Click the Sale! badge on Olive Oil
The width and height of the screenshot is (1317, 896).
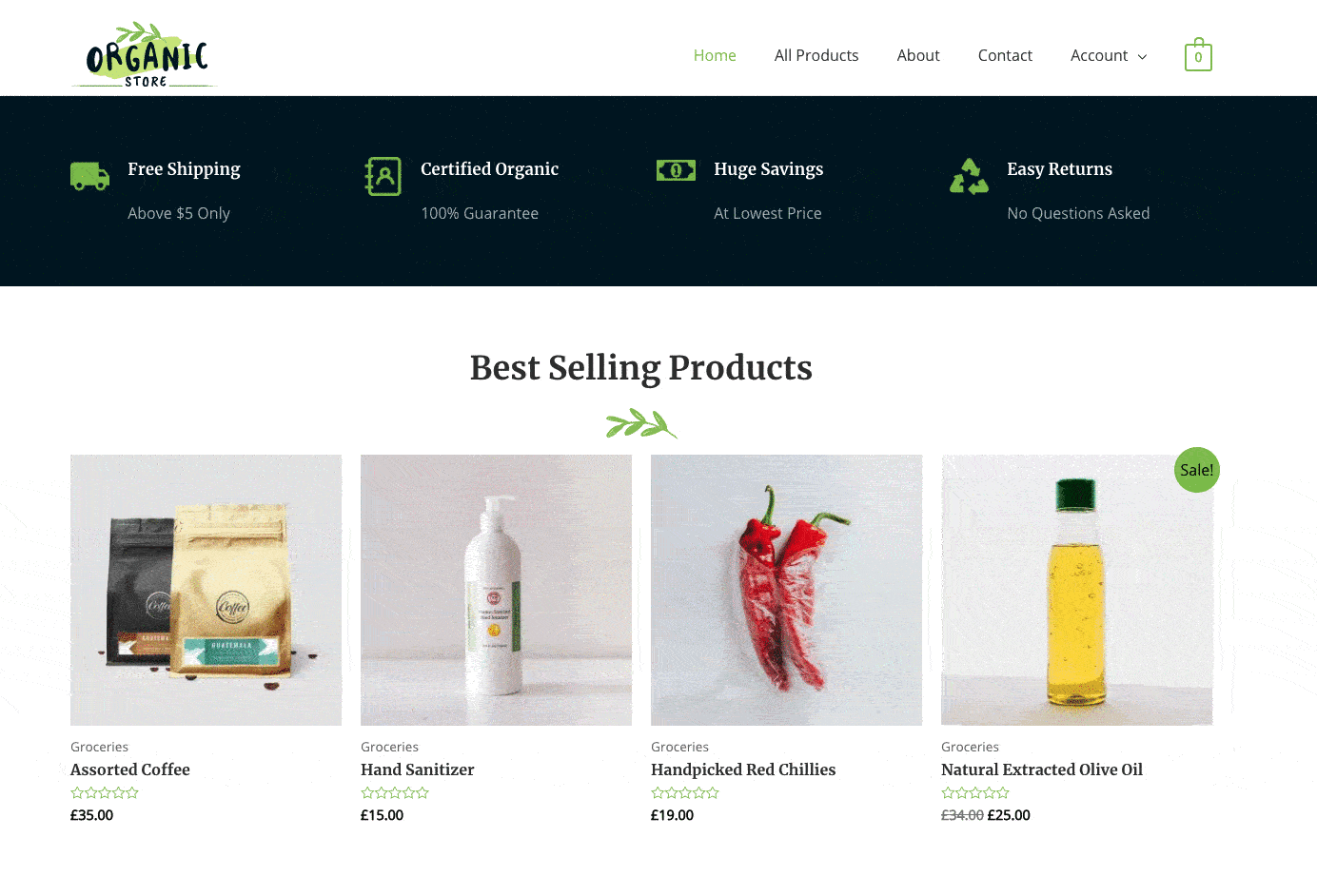(1197, 470)
